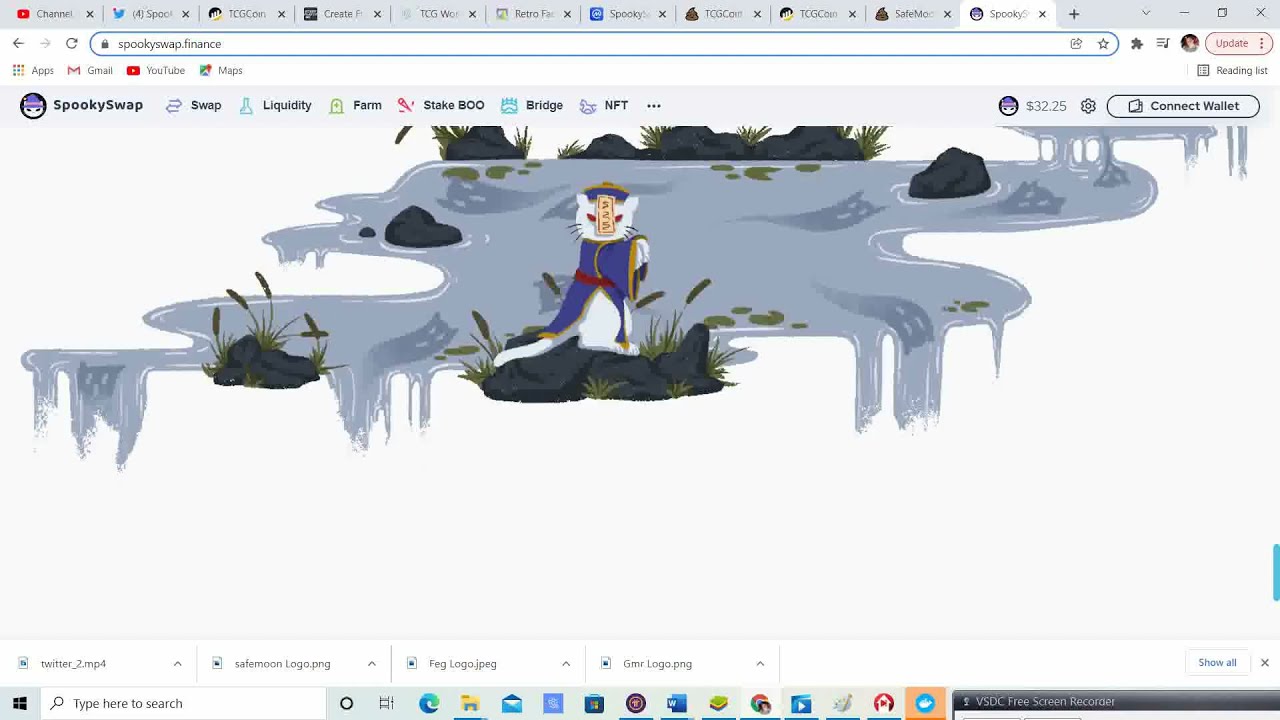
Task: Open the Reading list
Action: [x=1232, y=71]
